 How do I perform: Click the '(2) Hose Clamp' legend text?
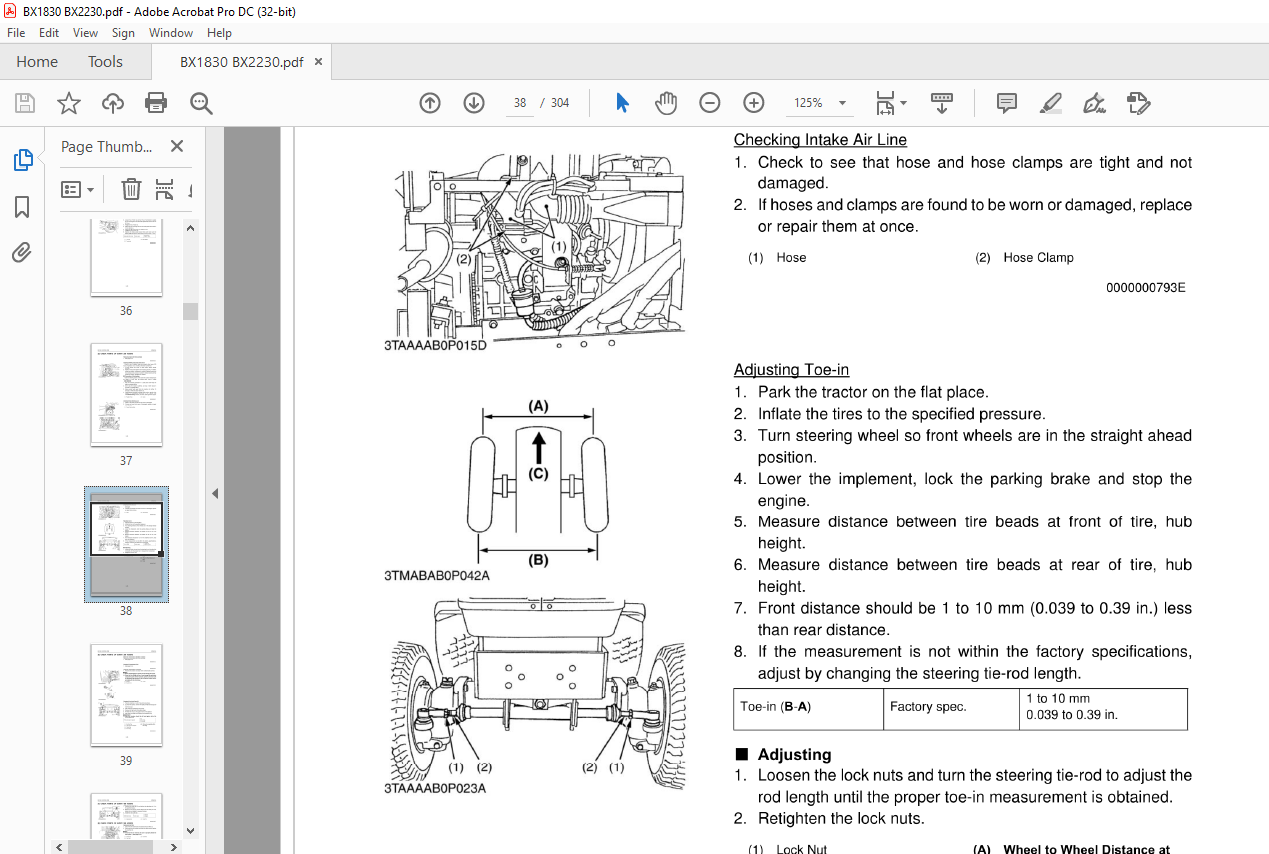[1024, 258]
